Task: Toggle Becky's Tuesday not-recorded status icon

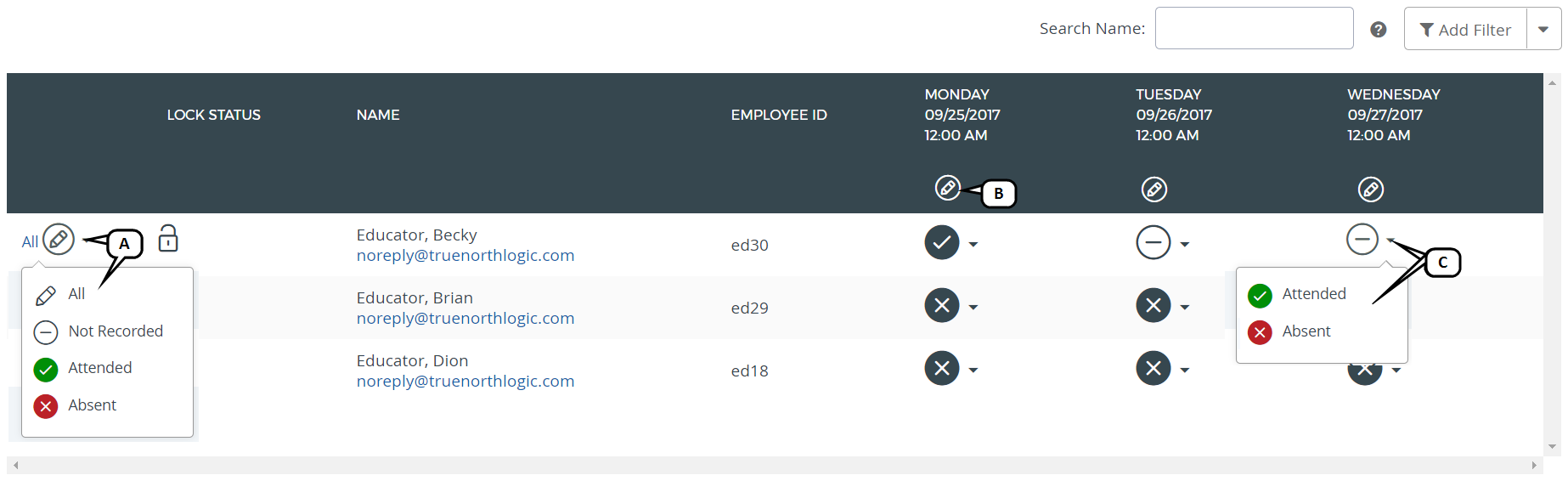Action: 1153,243
